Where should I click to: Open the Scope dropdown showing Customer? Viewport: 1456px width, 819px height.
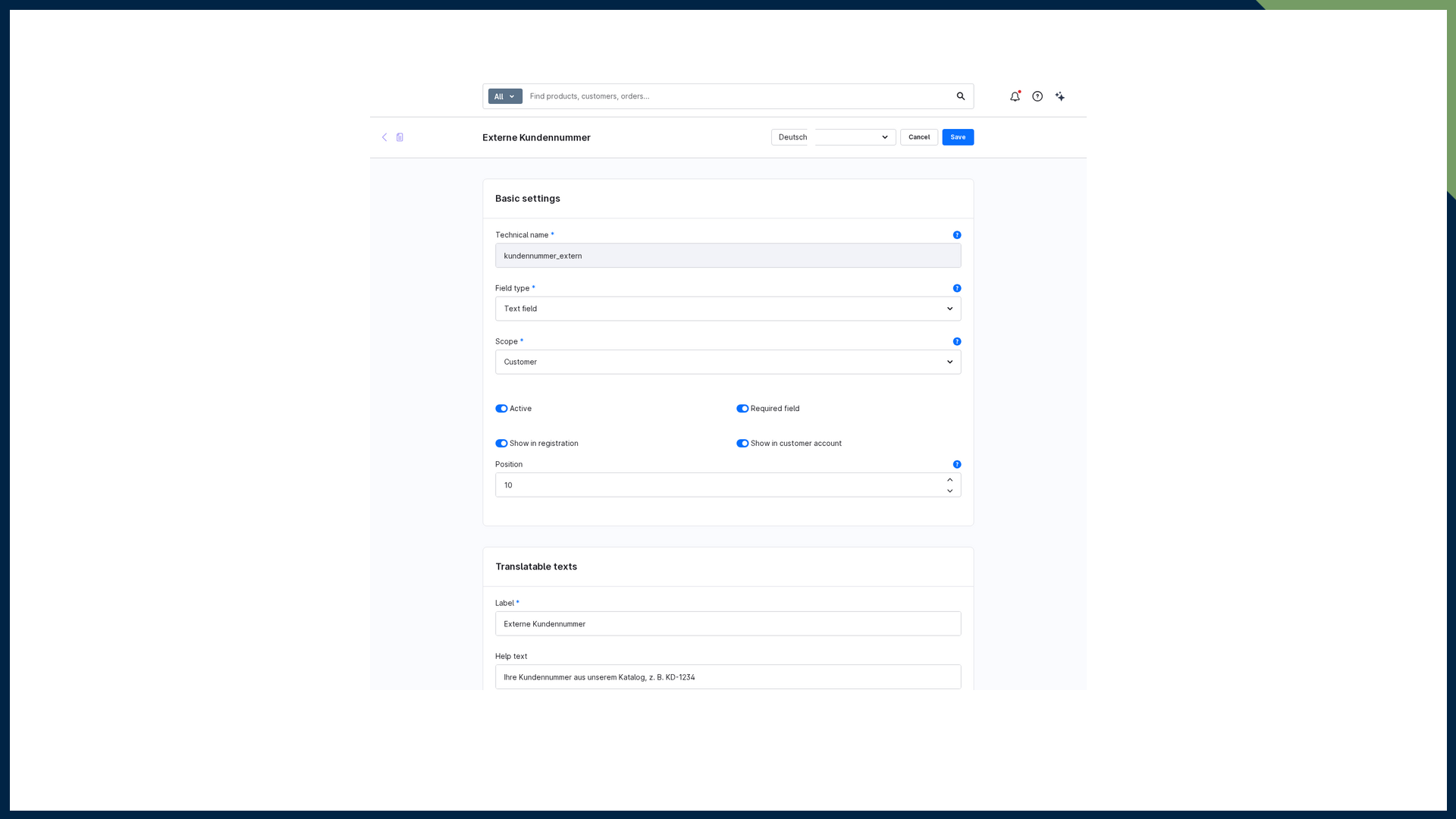click(728, 362)
